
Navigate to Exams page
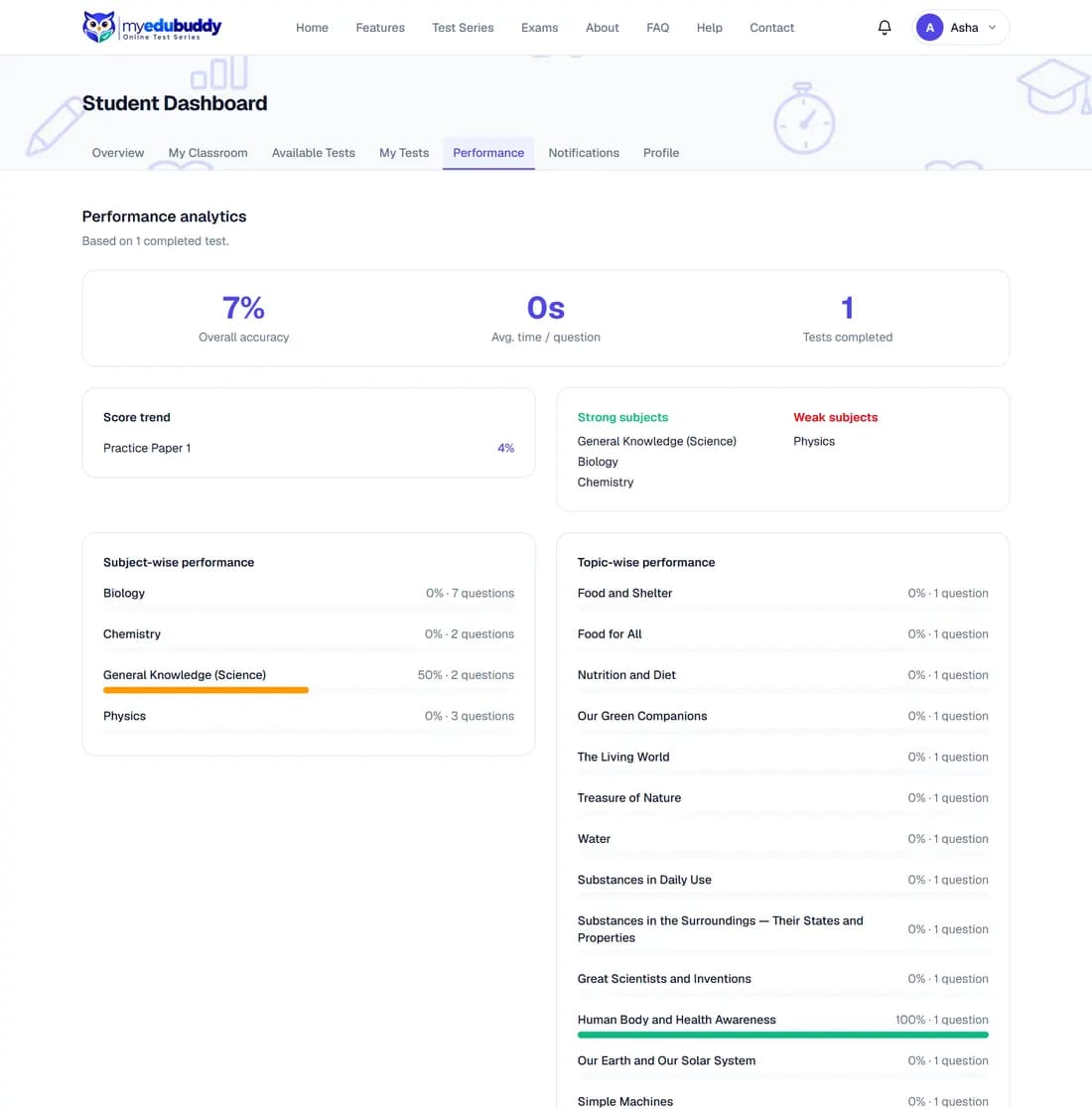tap(540, 28)
